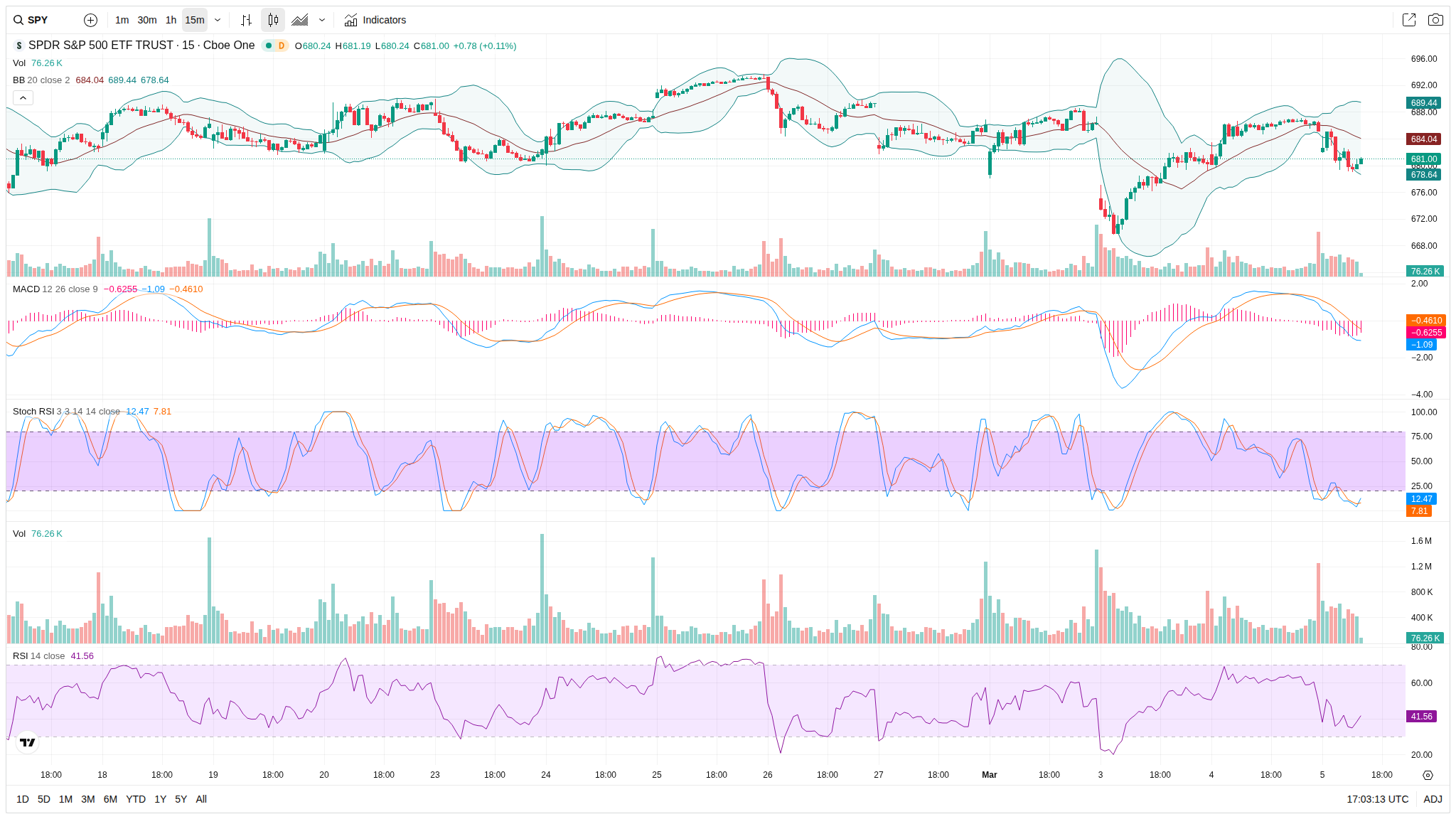Click the 681.00 current price label

[x=1423, y=159]
